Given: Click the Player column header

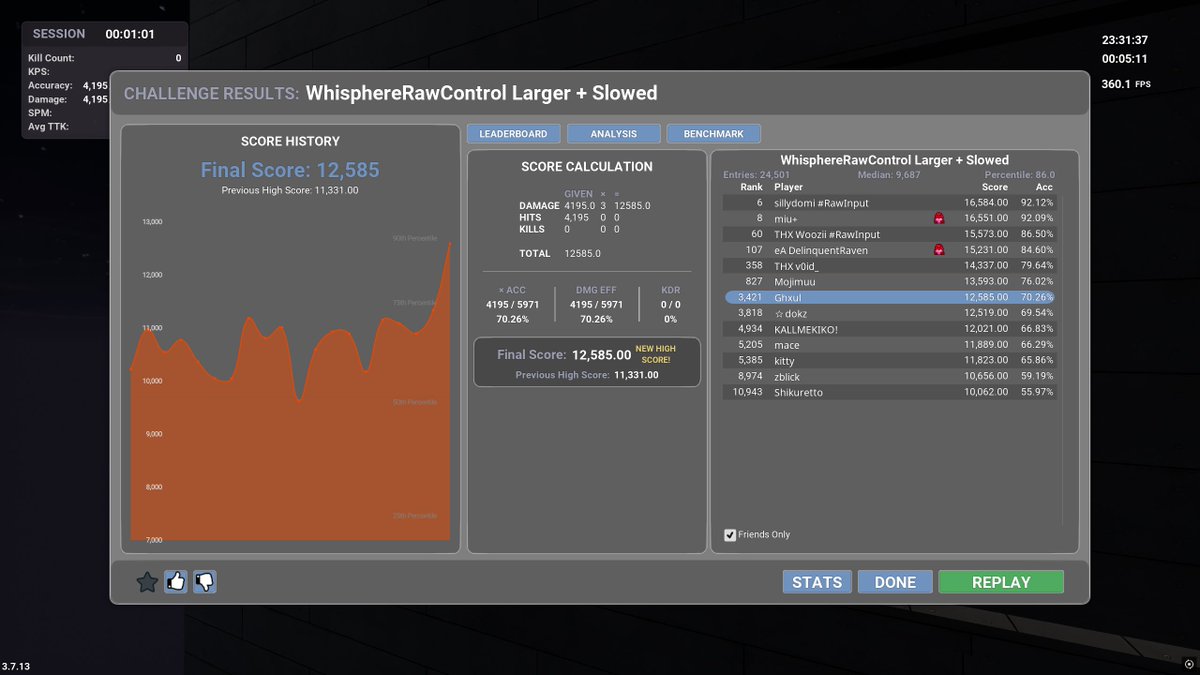Looking at the screenshot, I should 788,187.
